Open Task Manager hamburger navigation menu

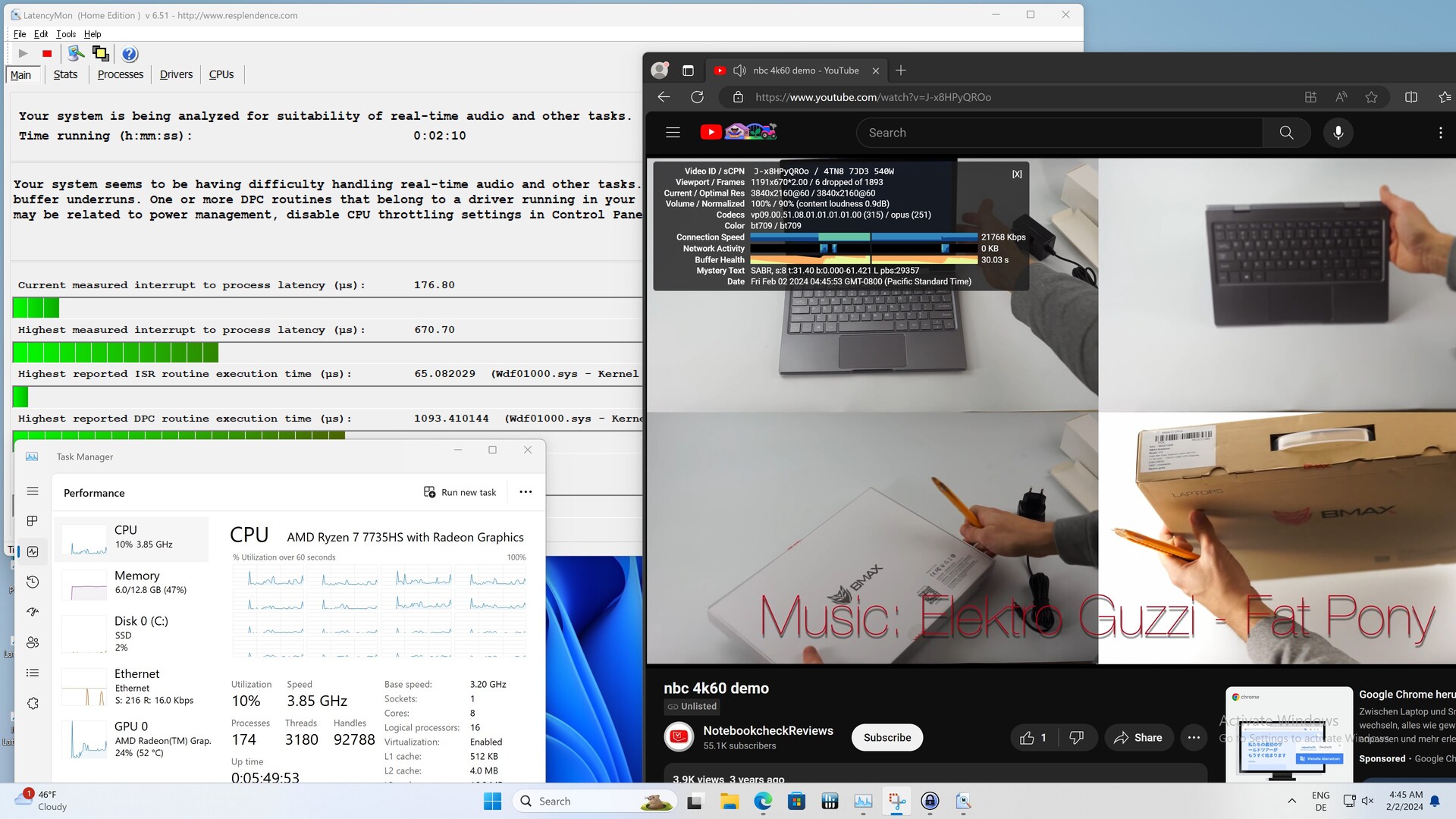[33, 491]
